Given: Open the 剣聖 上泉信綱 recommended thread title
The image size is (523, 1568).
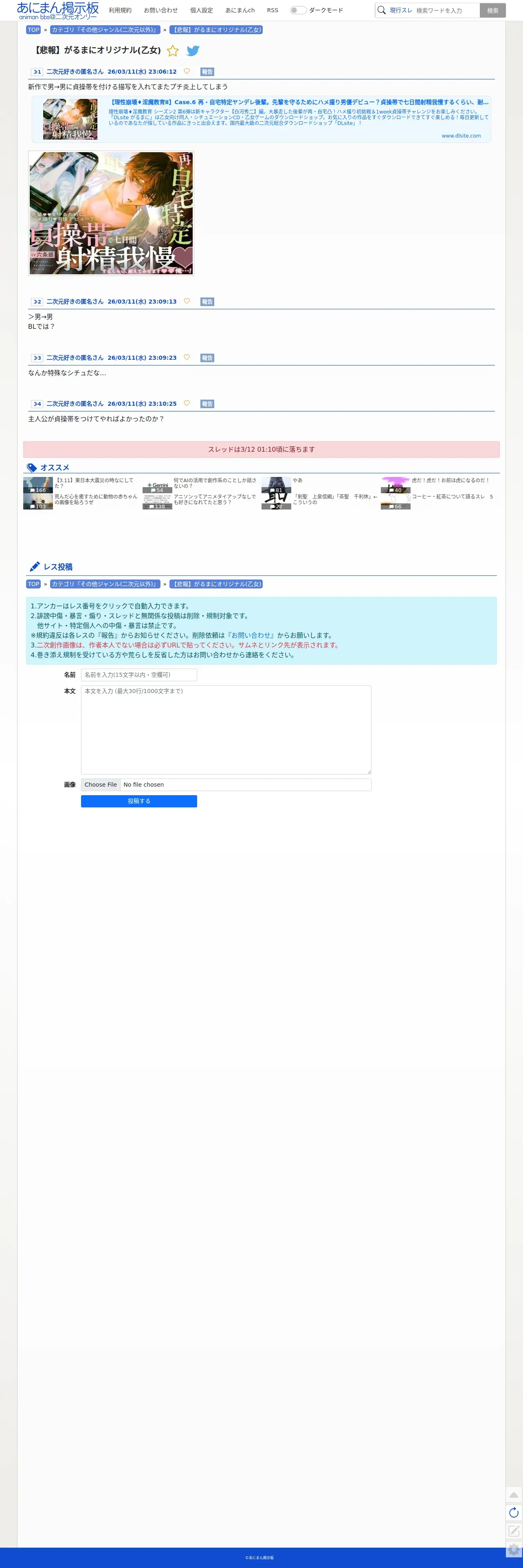Looking at the screenshot, I should 335,499.
